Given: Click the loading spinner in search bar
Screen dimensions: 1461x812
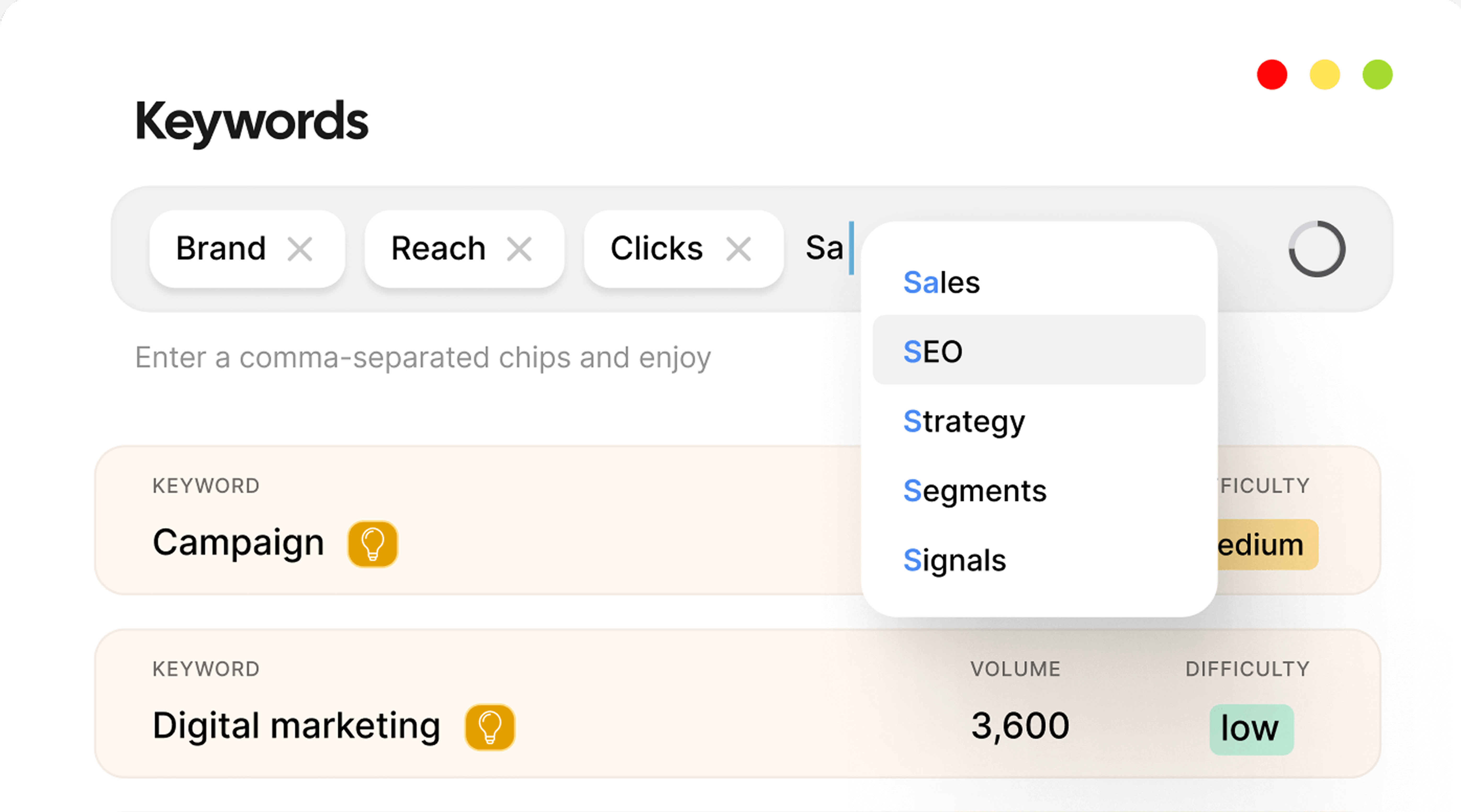Looking at the screenshot, I should click(1316, 249).
